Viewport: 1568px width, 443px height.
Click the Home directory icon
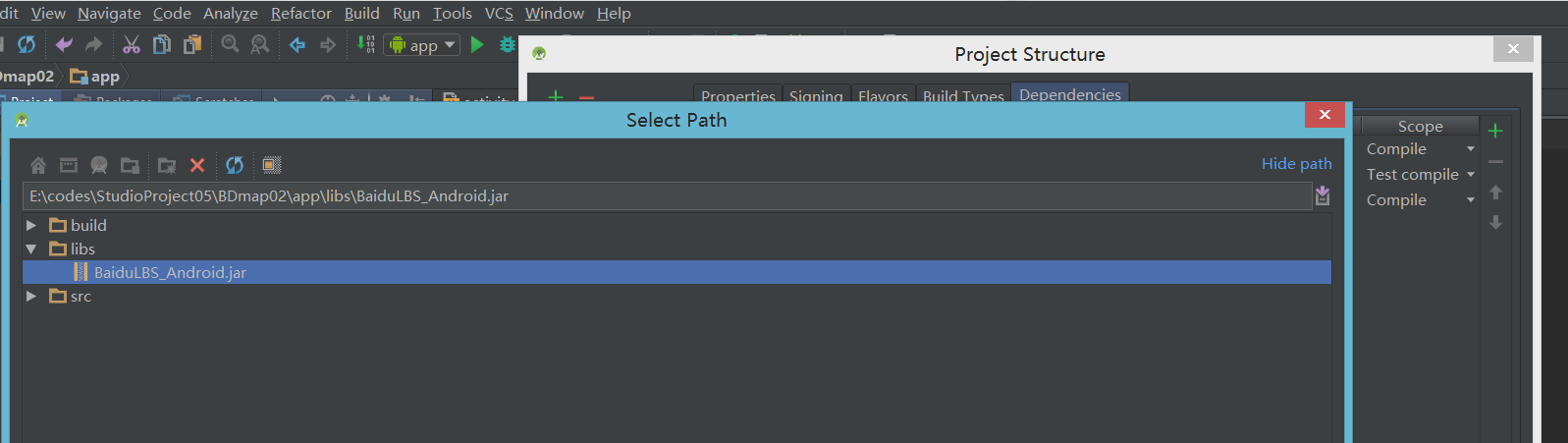(38, 165)
